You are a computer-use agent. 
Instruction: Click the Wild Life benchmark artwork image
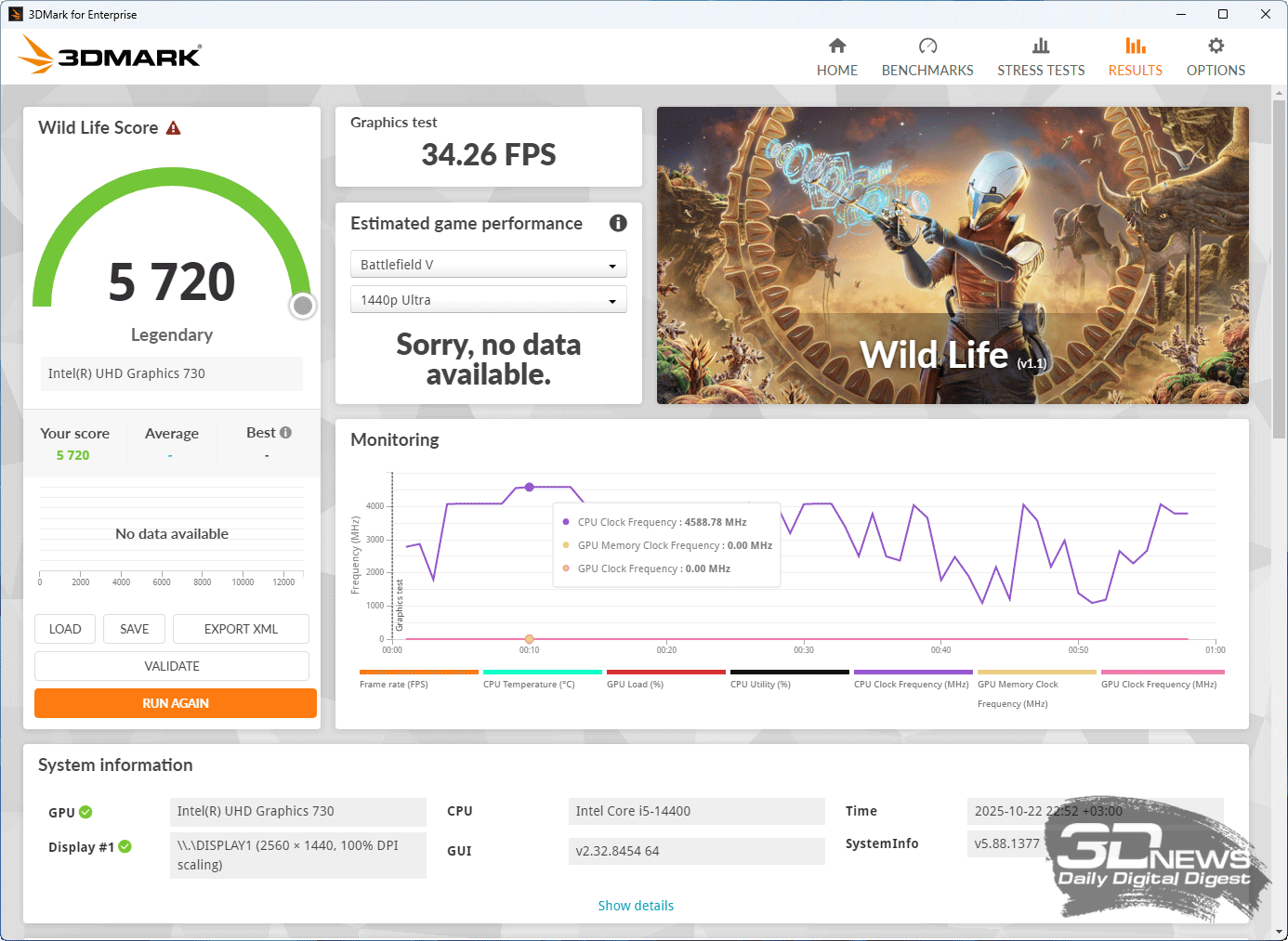(953, 255)
